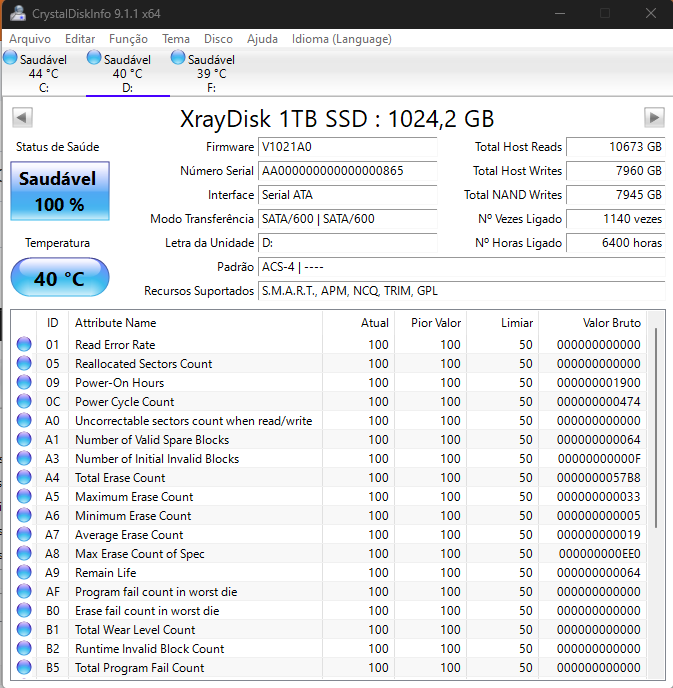Screen dimensions: 673x688
Task: Click power-on count 1140 vezes
Action: point(616,219)
